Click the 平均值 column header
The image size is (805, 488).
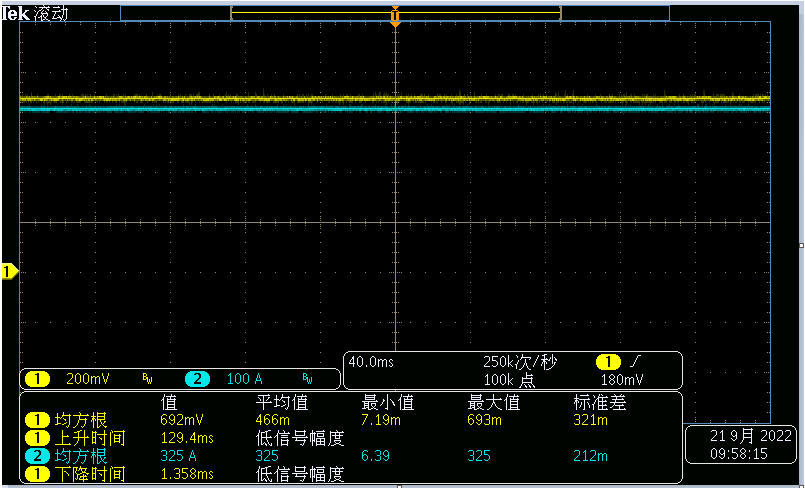[281, 403]
